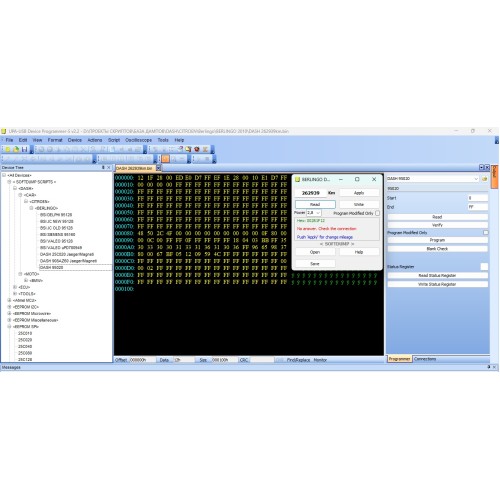Close the programmer side panel
The width and height of the screenshot is (500, 500).
(487, 167)
